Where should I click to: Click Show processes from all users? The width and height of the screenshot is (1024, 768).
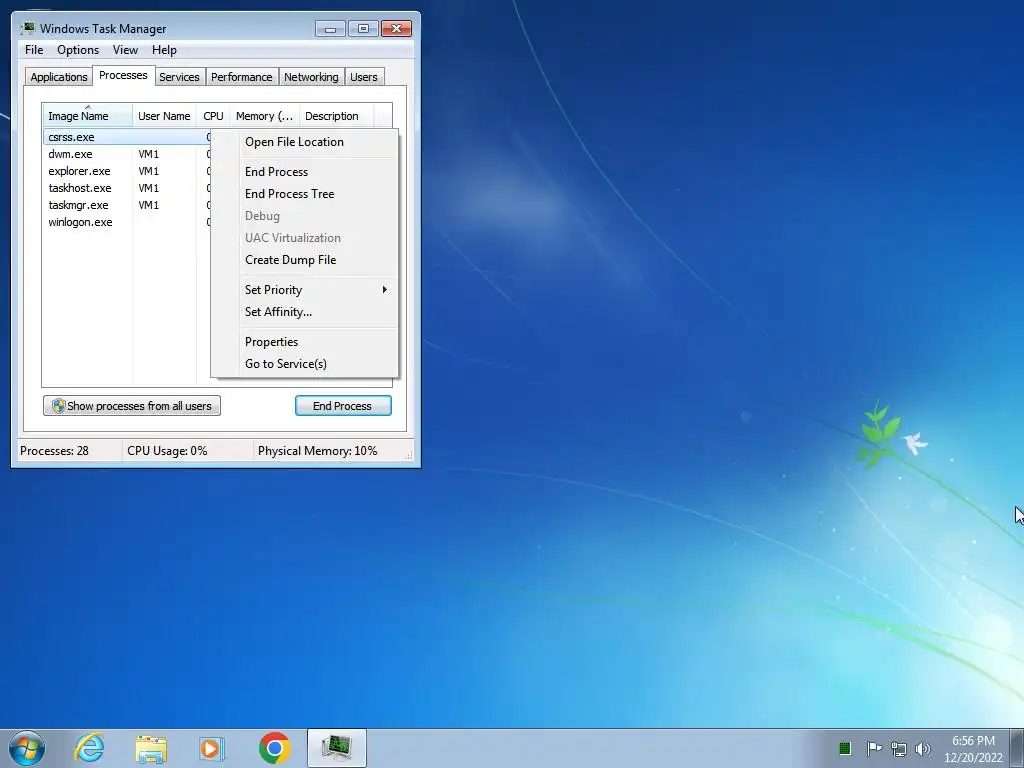point(132,406)
